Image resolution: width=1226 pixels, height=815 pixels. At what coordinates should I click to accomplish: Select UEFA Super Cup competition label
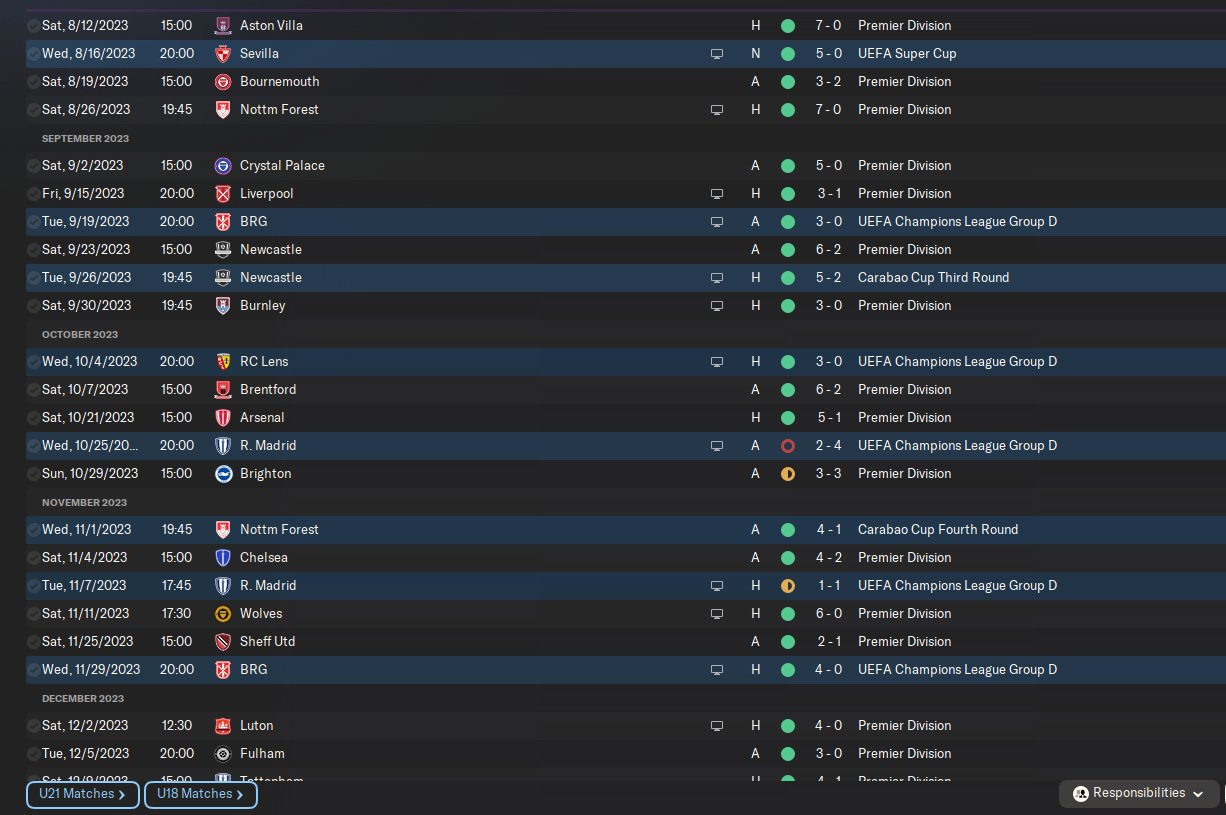point(907,53)
